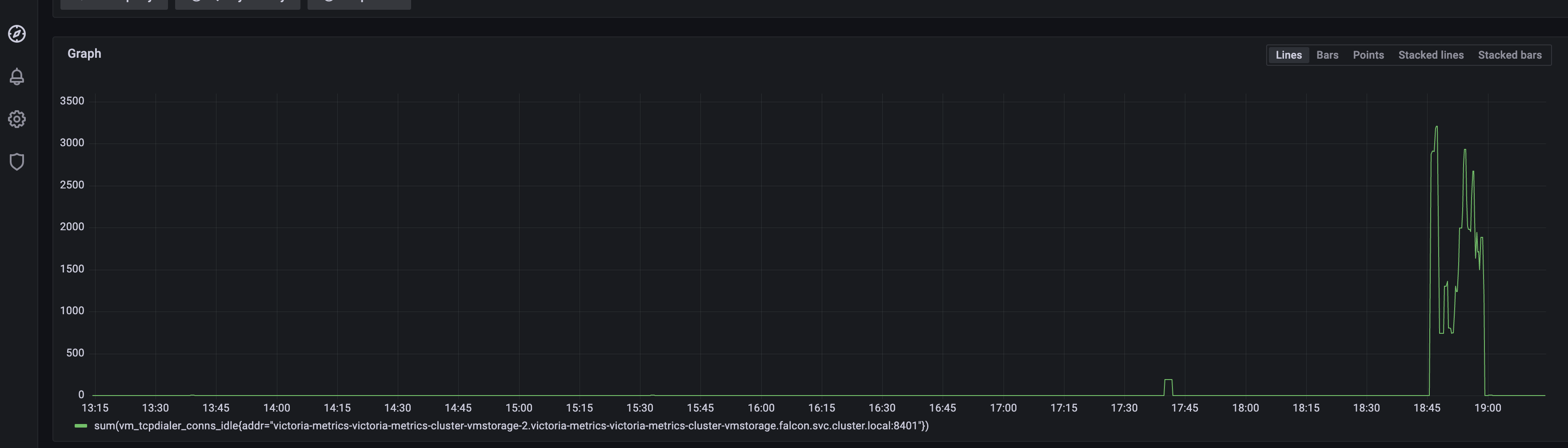1568x448 pixels.
Task: Open the Alerting bell icon
Action: (x=17, y=76)
